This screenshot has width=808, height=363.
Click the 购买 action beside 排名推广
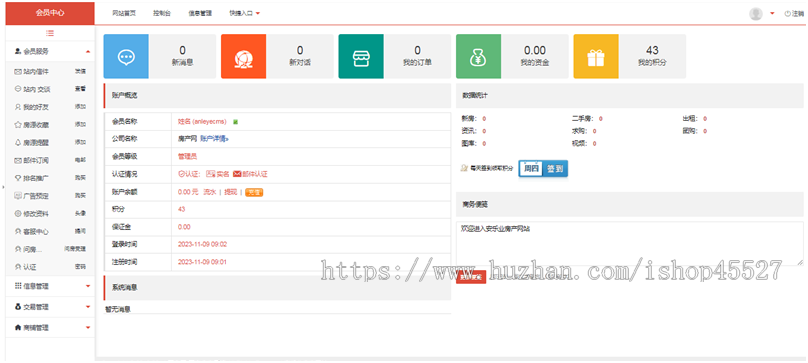pos(80,178)
